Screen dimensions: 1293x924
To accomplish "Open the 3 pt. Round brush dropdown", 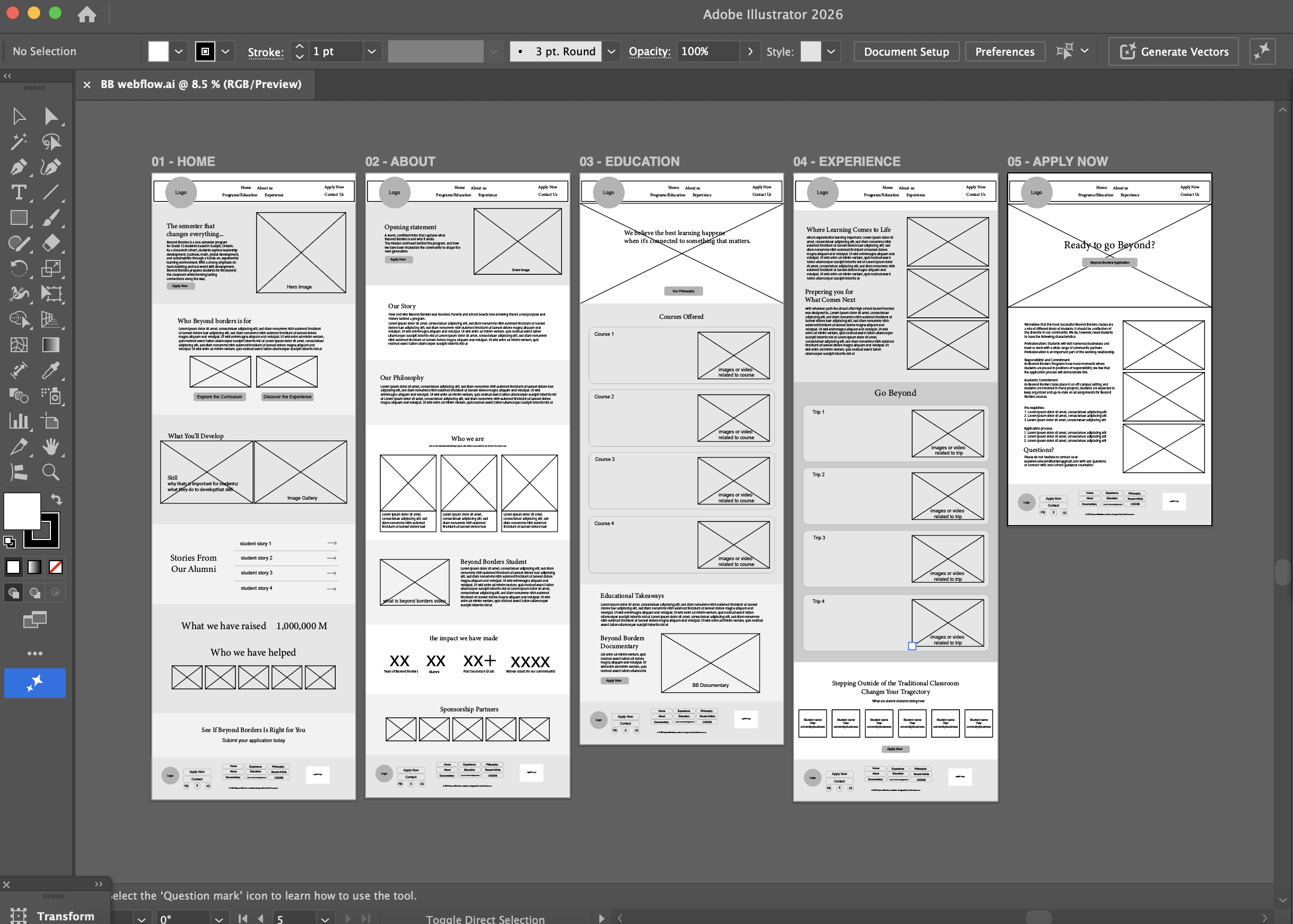I will [x=611, y=52].
